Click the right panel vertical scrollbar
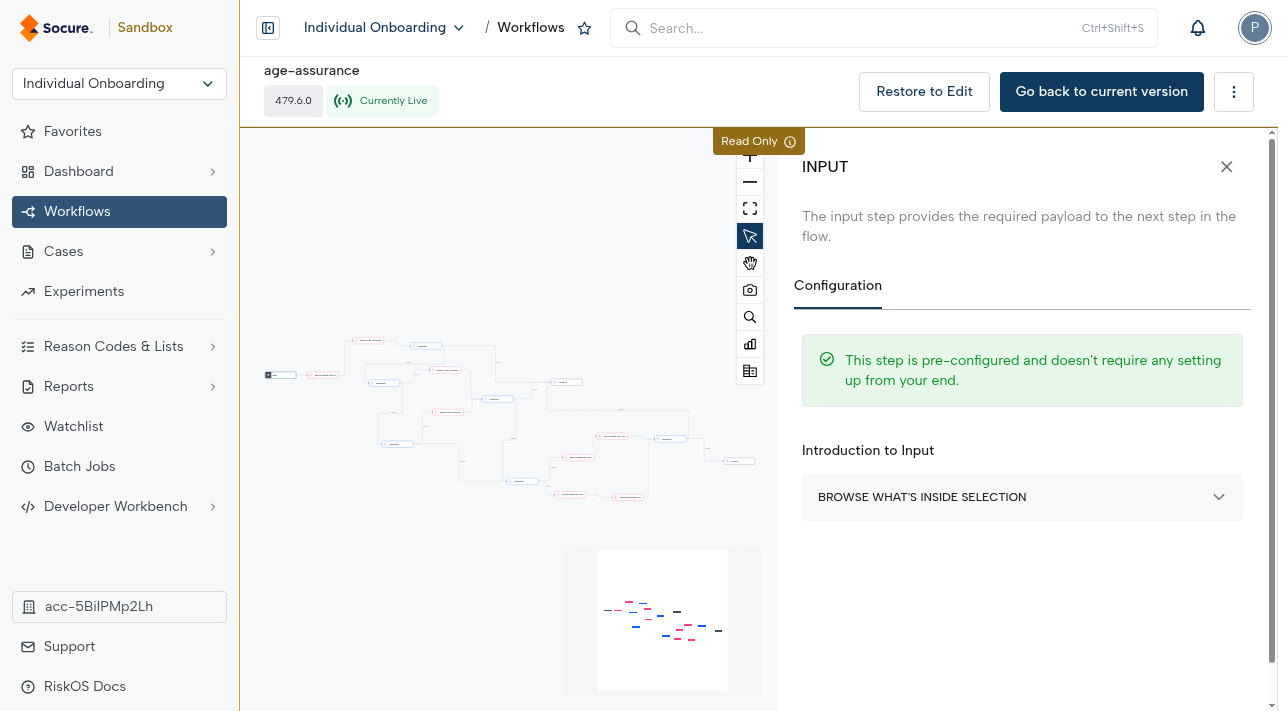The image size is (1288, 711). [1272, 400]
